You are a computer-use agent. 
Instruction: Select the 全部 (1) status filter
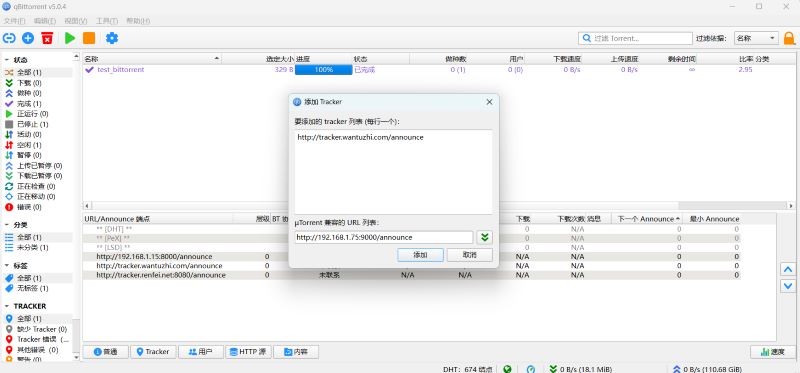(37, 72)
